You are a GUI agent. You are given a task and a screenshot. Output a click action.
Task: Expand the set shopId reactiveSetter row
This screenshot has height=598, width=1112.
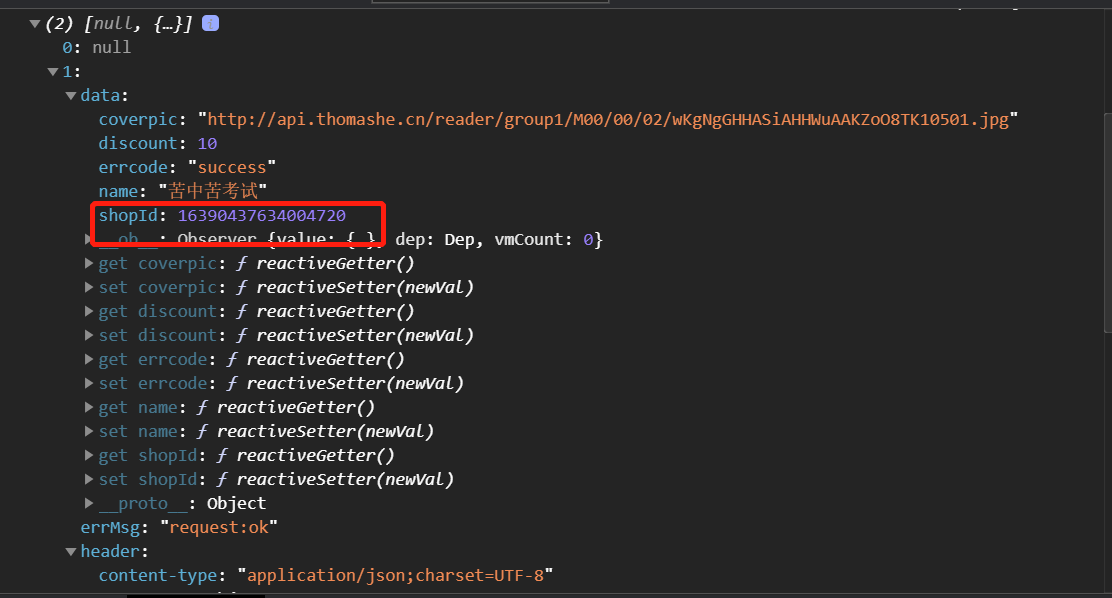[x=89, y=479]
